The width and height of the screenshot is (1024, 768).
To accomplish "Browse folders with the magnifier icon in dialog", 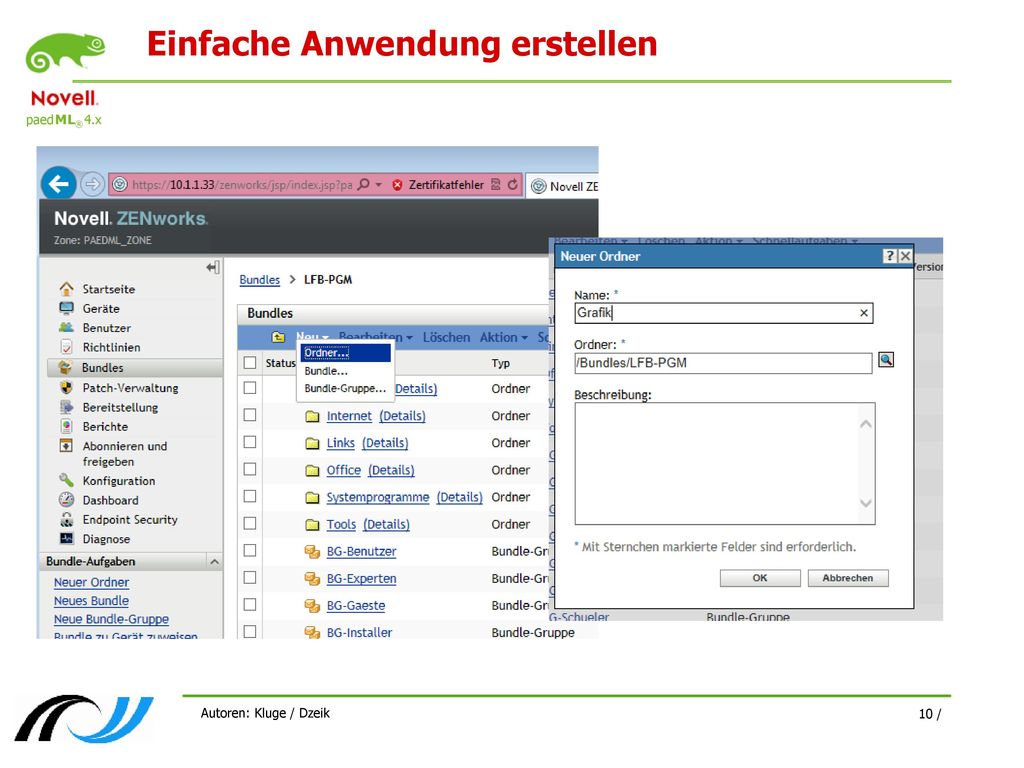I will click(886, 360).
